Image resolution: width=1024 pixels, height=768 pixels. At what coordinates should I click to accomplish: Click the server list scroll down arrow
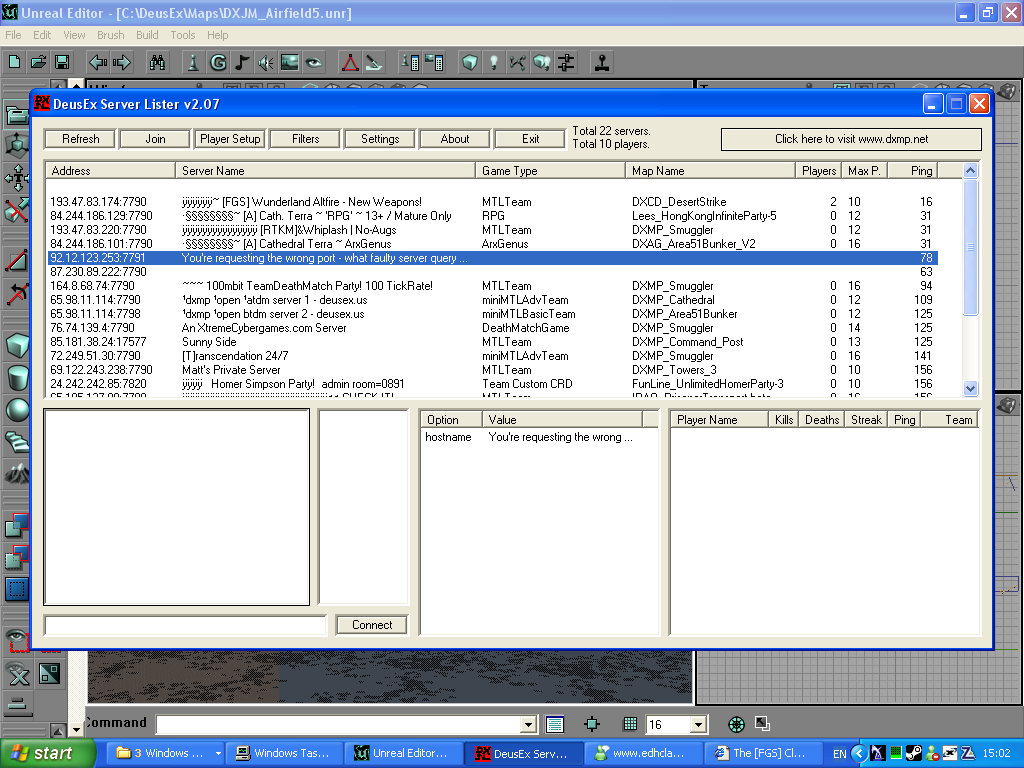(970, 388)
